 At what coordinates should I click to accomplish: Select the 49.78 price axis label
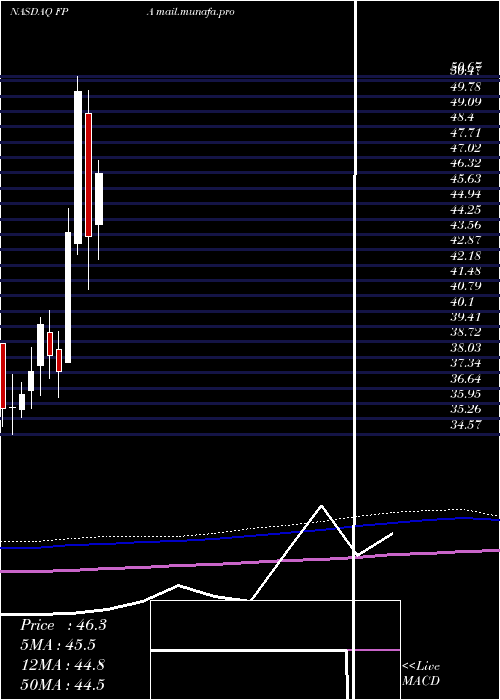click(466, 87)
